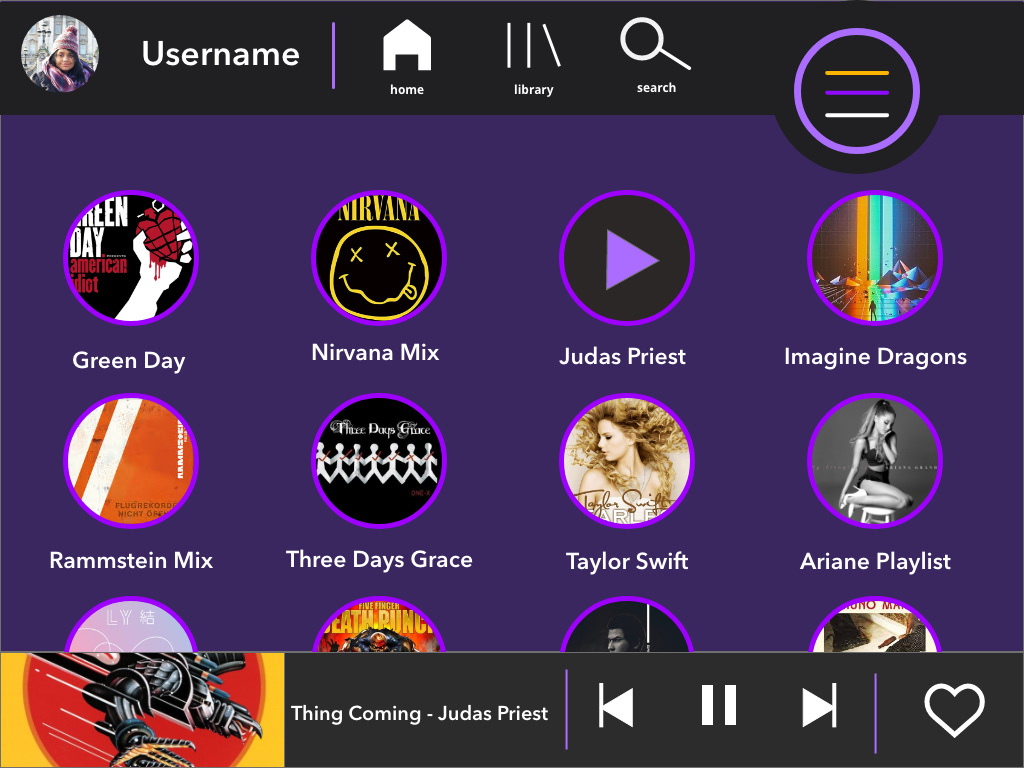The height and width of the screenshot is (768, 1024).
Task: Open the Rammstein orange cover
Action: 131,461
